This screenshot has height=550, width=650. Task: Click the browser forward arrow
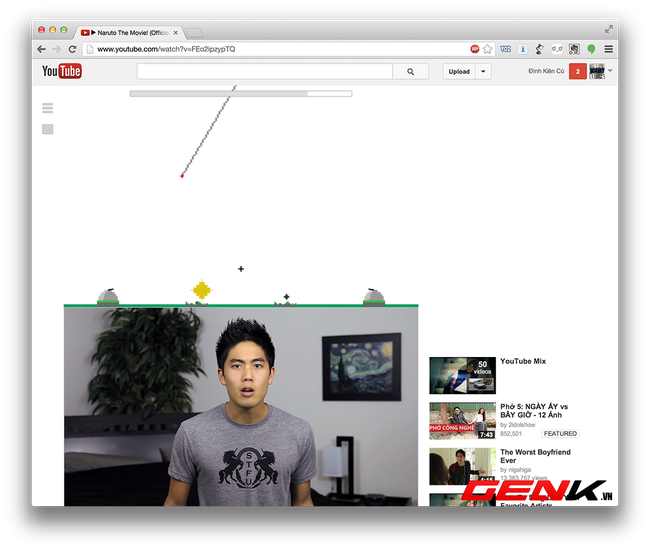[x=57, y=49]
